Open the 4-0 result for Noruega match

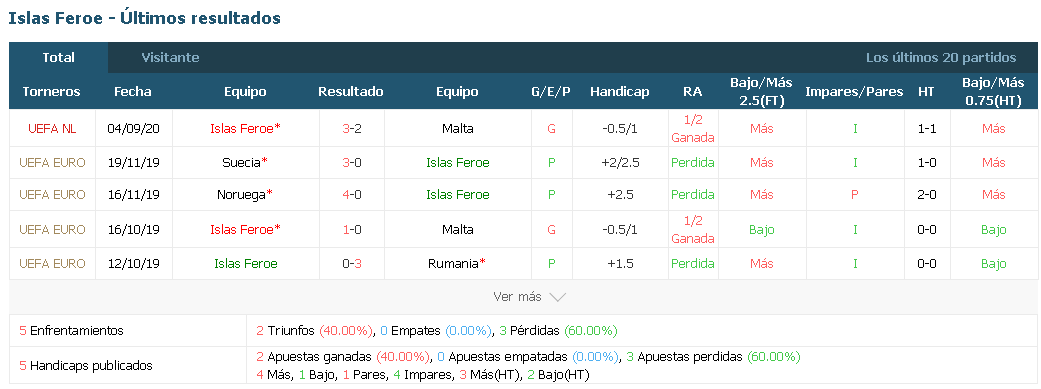(352, 194)
